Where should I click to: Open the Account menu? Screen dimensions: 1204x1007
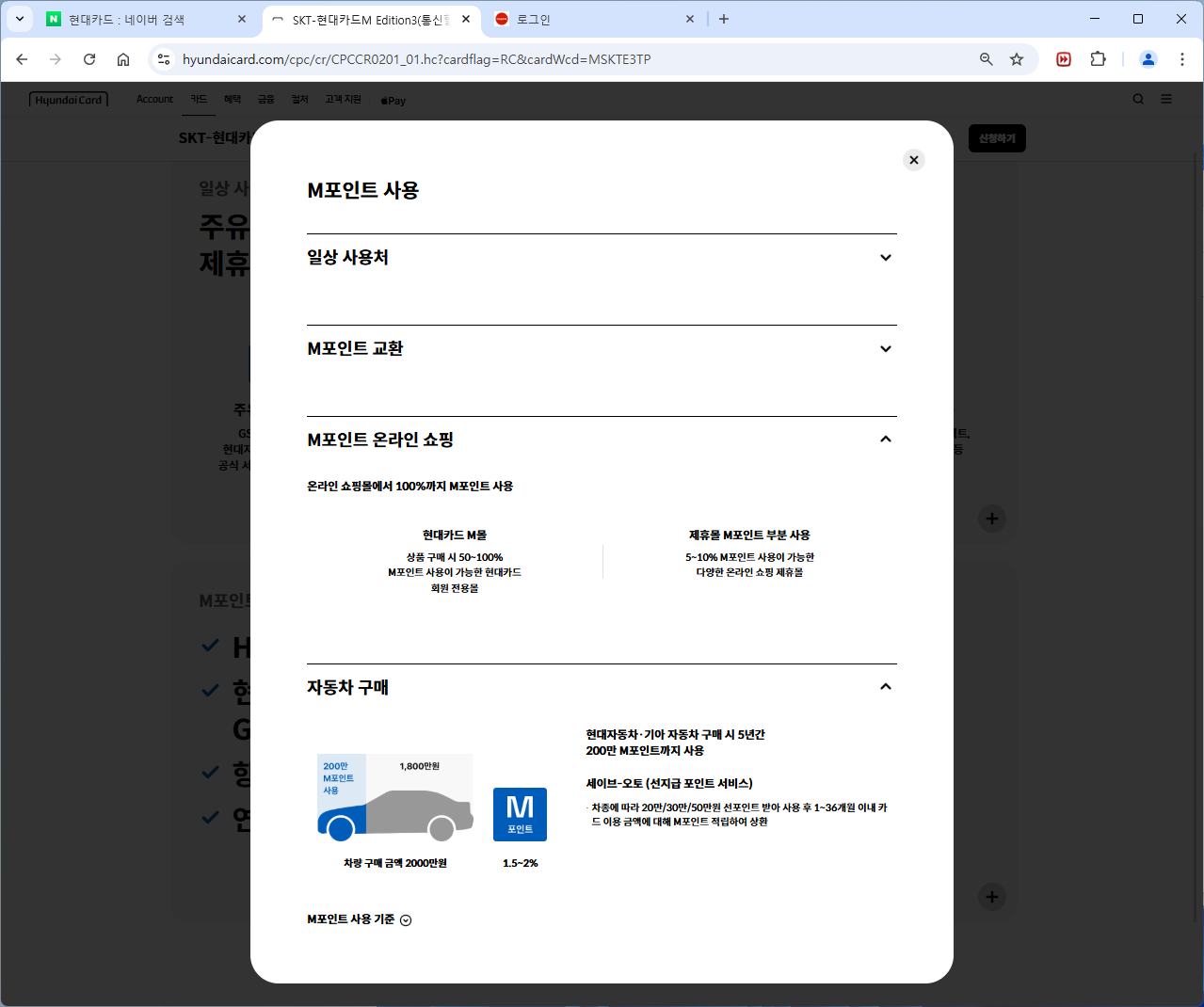154,99
